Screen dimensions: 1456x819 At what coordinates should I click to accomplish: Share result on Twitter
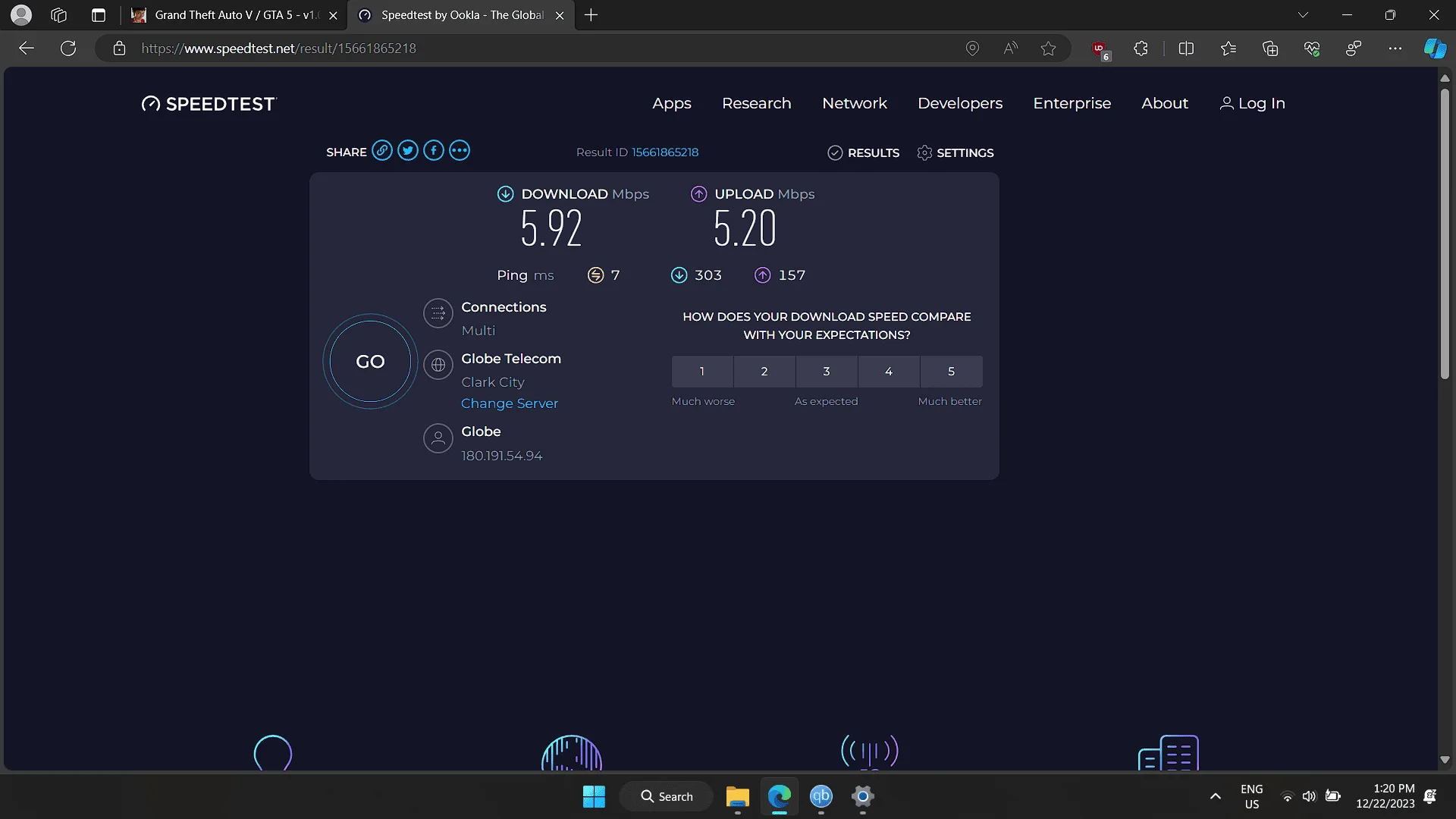click(x=408, y=151)
